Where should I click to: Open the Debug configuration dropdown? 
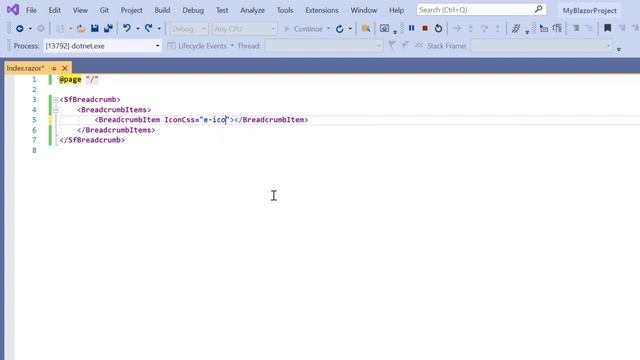pos(189,29)
